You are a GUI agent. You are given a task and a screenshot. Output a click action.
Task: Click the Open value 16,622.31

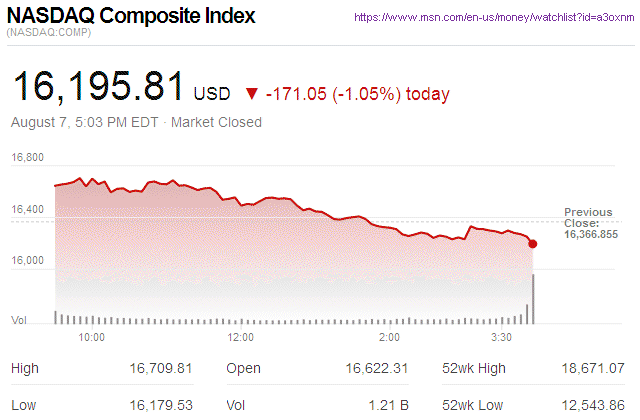[x=376, y=368]
